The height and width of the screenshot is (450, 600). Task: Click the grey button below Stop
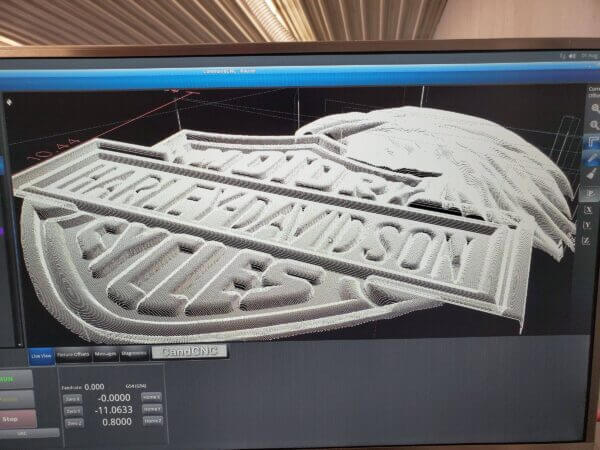click(29, 433)
